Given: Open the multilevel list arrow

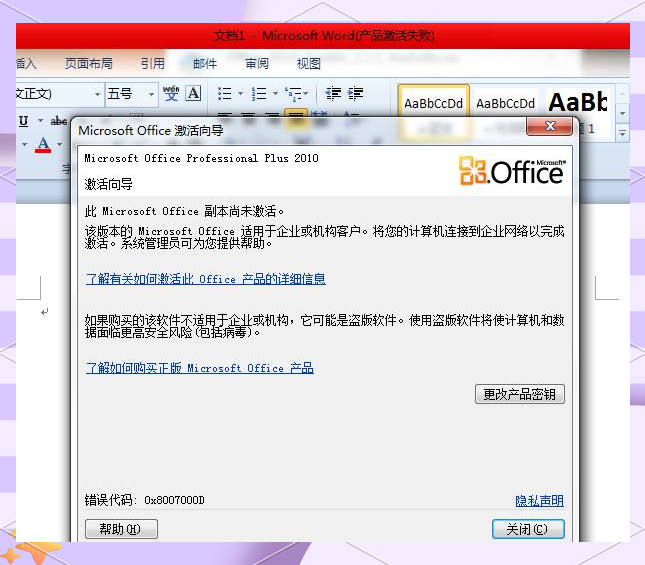Looking at the screenshot, I should tap(306, 93).
